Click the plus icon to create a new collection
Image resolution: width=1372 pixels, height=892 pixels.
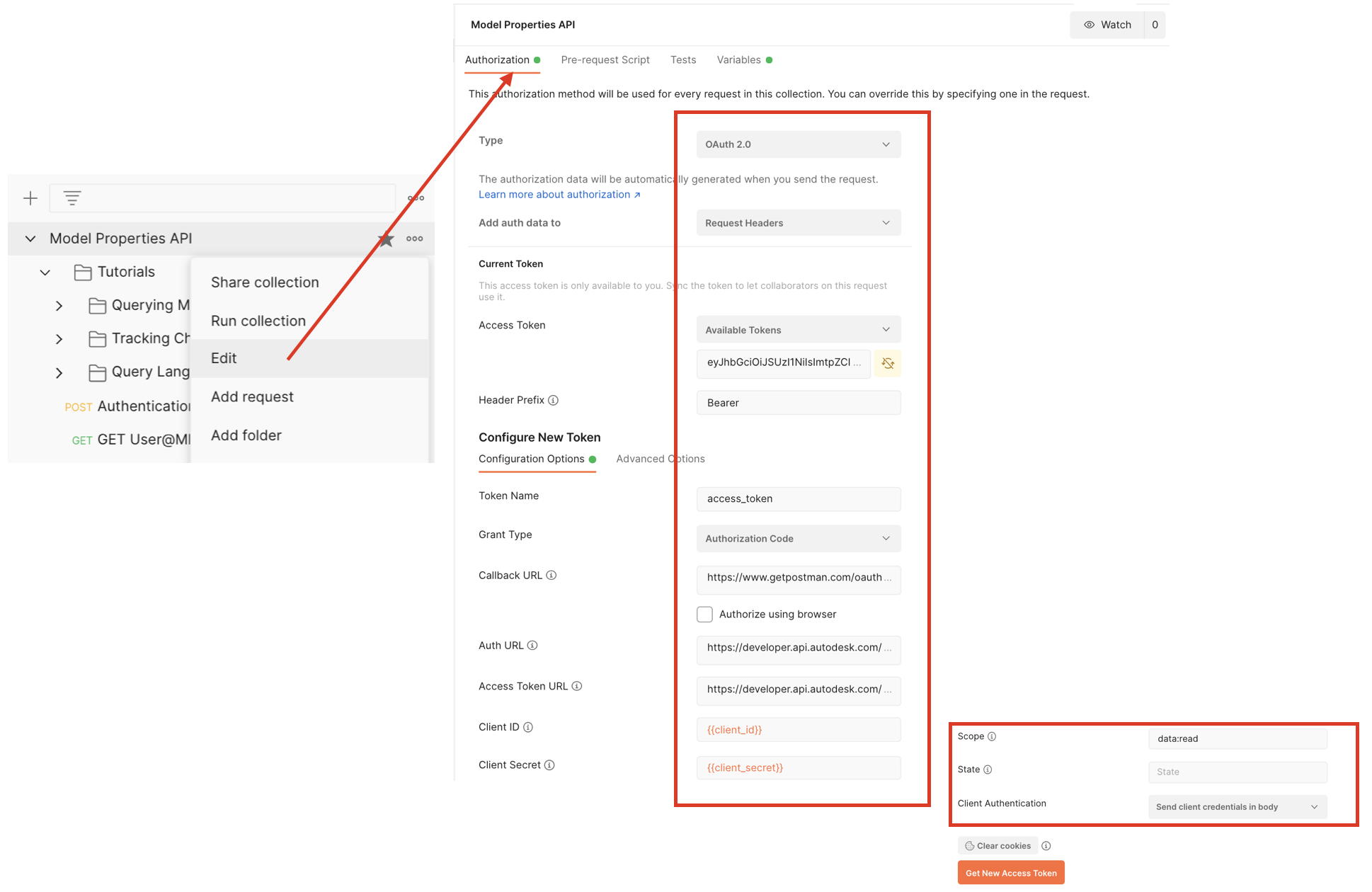pyautogui.click(x=30, y=198)
